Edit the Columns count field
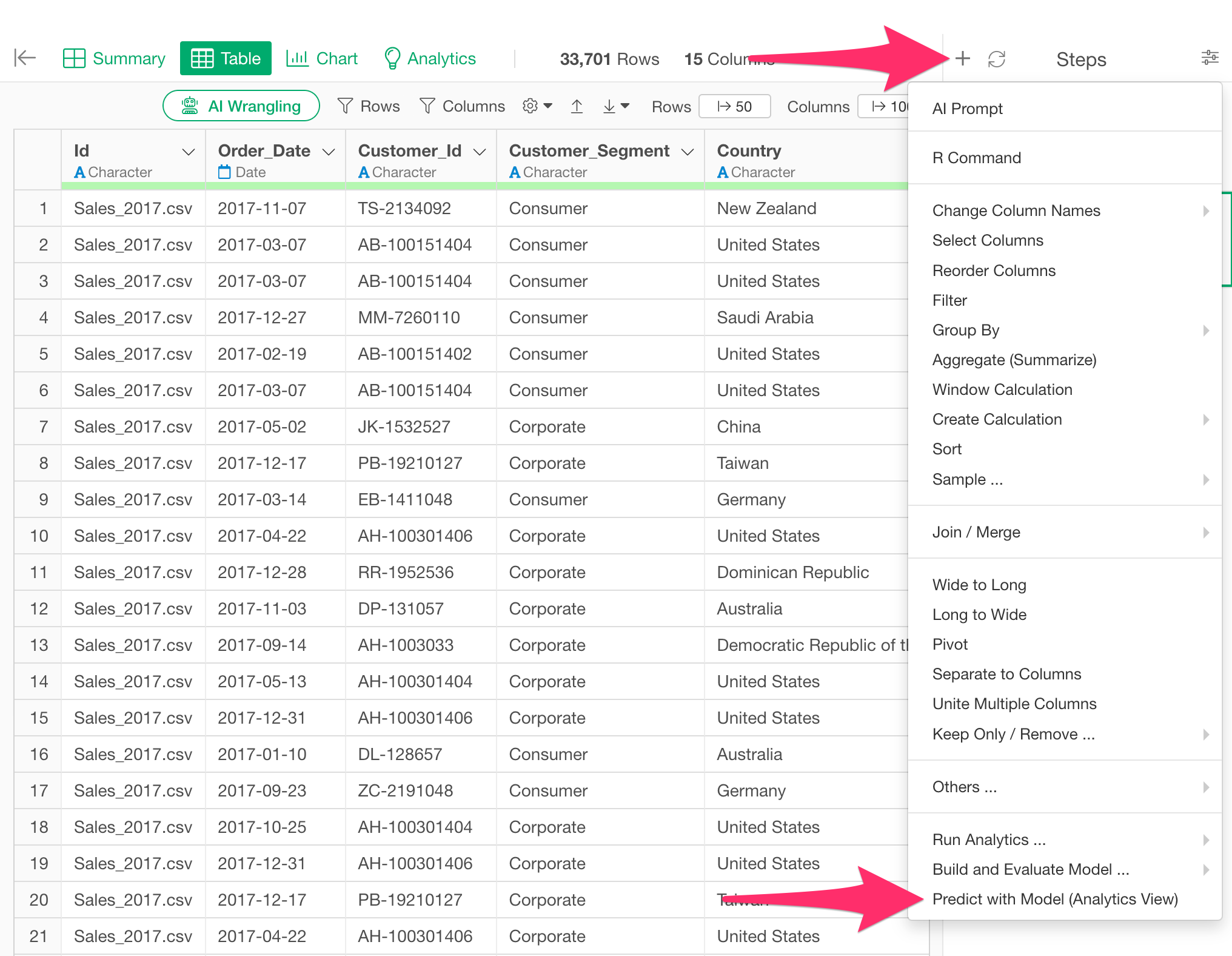Image resolution: width=1232 pixels, height=956 pixels. click(883, 106)
